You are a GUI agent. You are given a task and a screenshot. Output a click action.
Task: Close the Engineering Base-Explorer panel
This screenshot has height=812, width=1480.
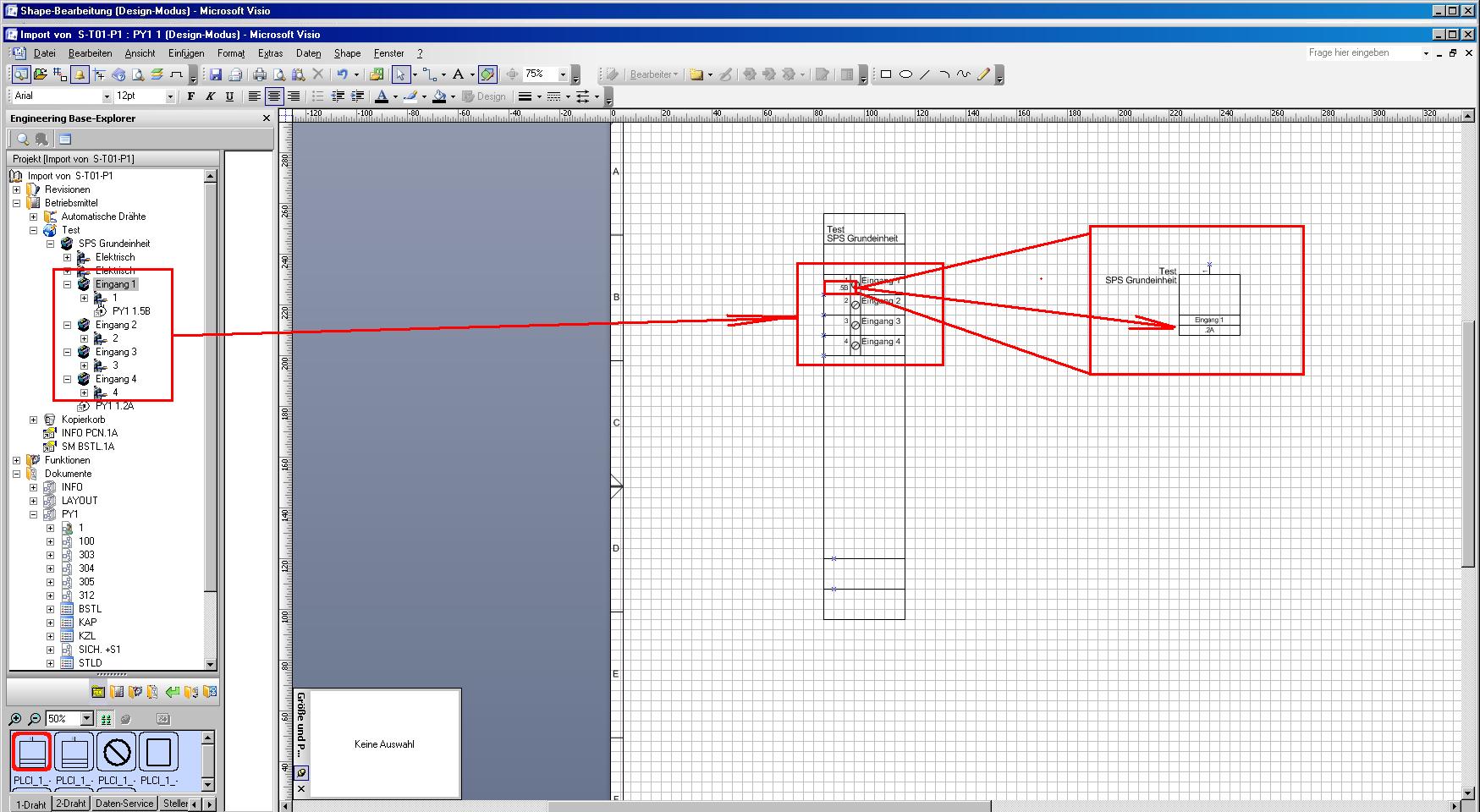267,118
